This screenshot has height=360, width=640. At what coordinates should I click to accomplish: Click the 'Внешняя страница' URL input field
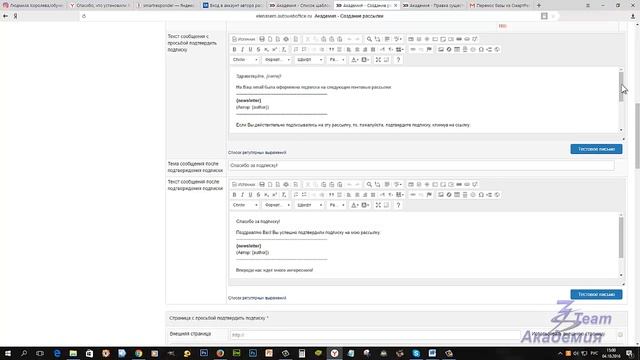point(375,335)
